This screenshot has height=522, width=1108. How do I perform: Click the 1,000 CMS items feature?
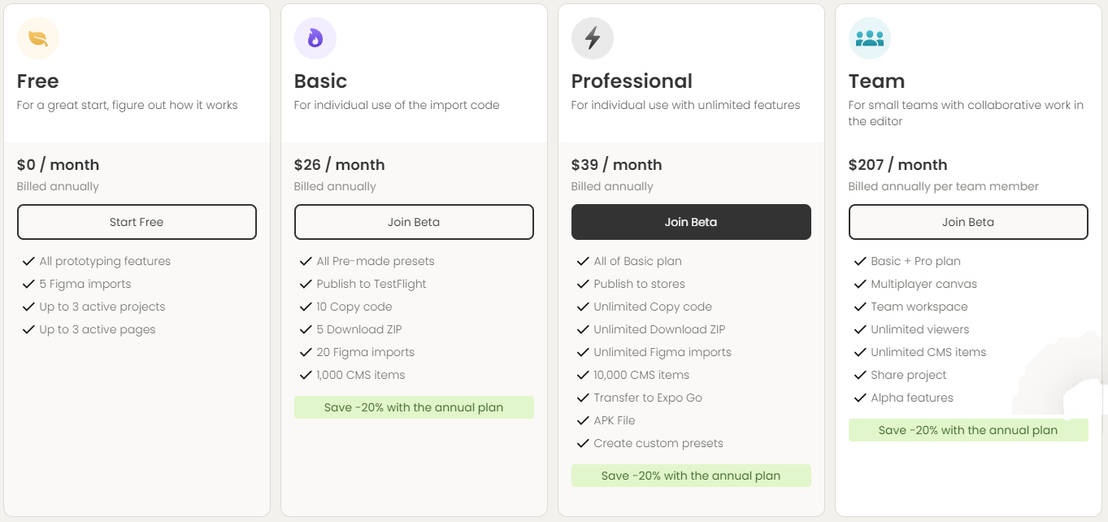360,375
